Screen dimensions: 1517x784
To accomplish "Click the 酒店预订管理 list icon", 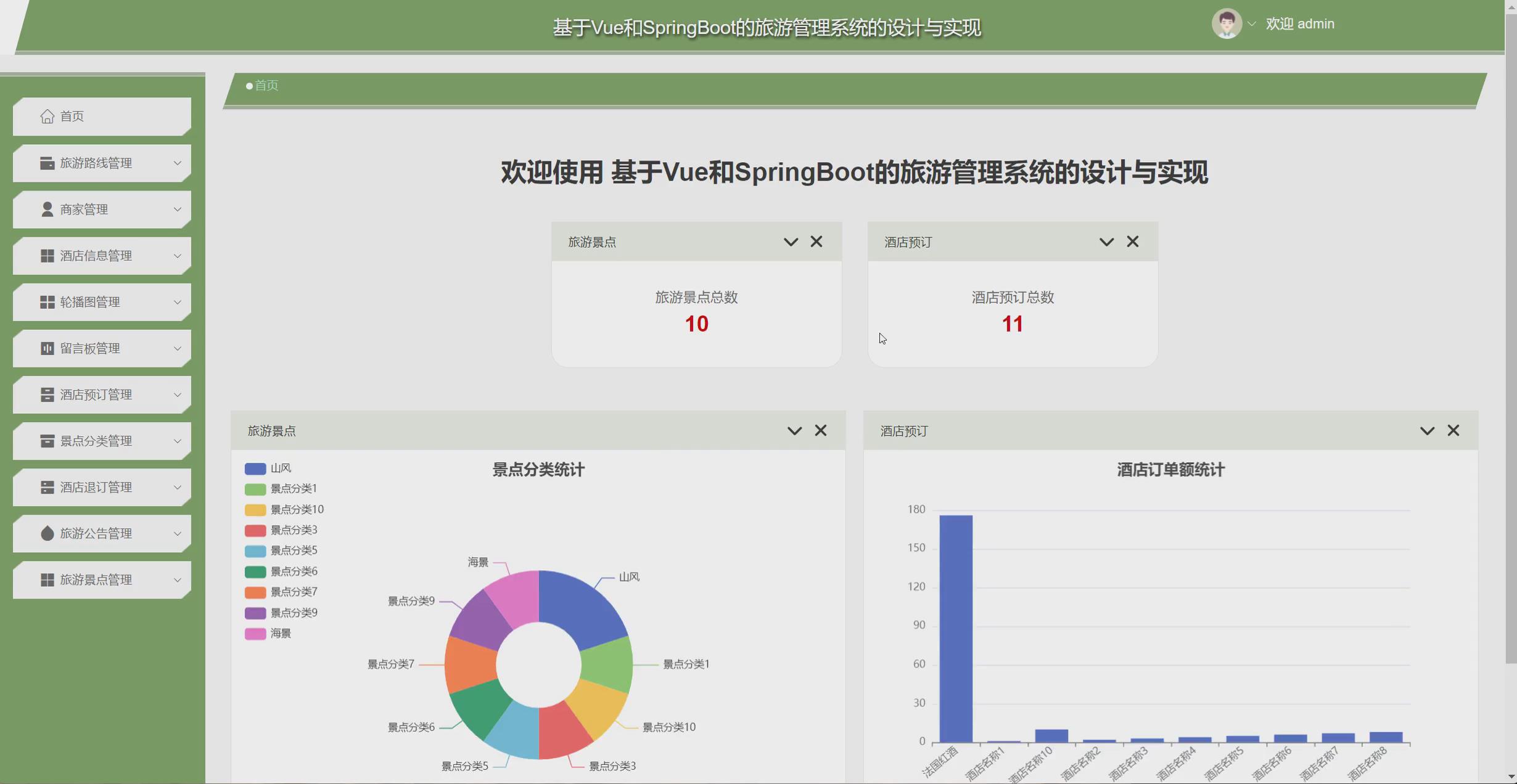I will pos(47,394).
